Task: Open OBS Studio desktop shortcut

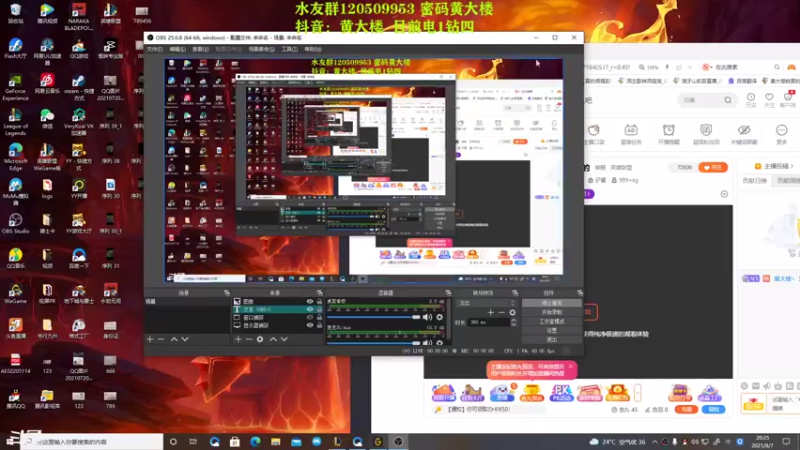Action: (15, 223)
